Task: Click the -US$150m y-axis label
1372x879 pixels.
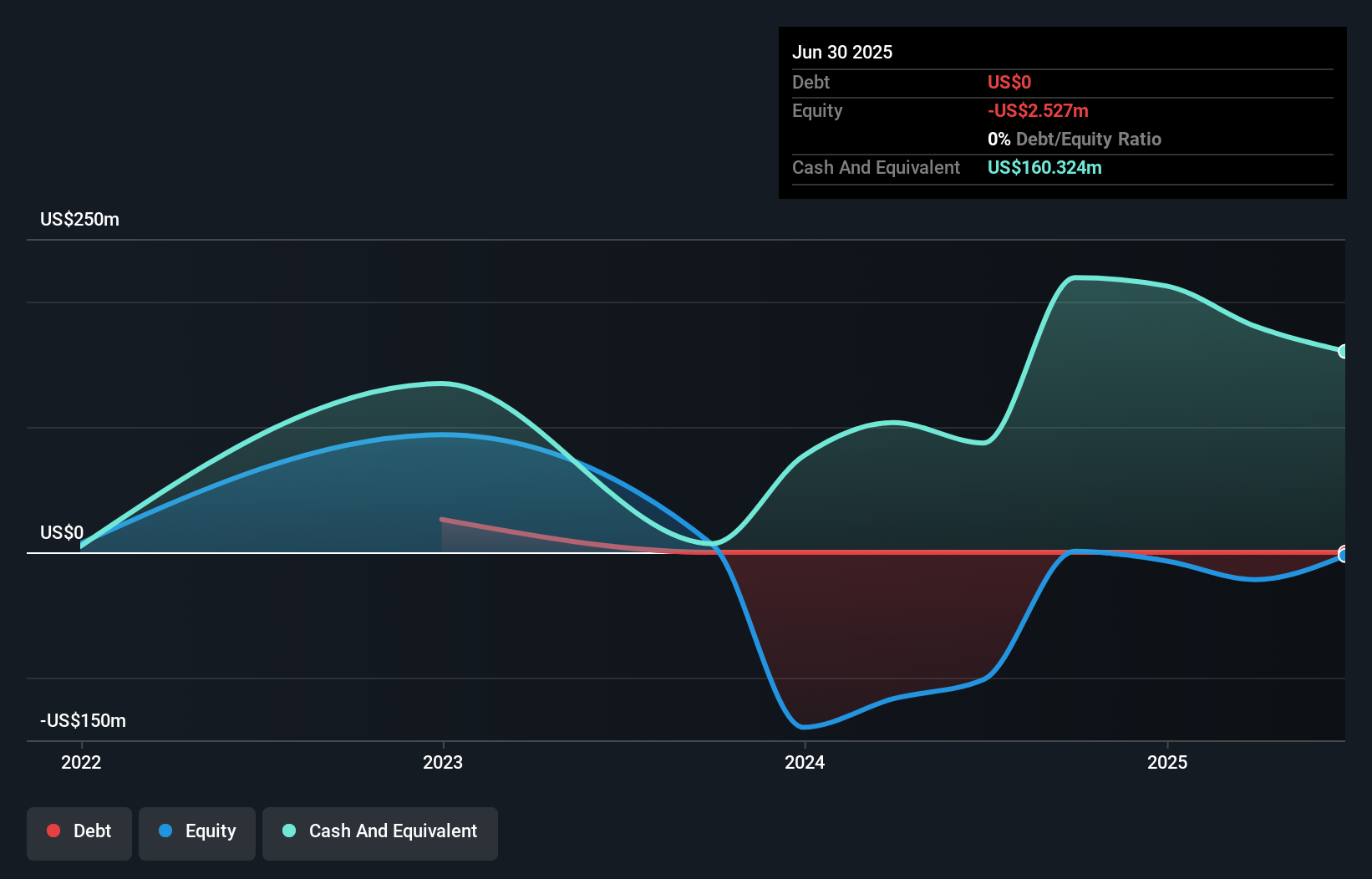Action: tap(83, 720)
